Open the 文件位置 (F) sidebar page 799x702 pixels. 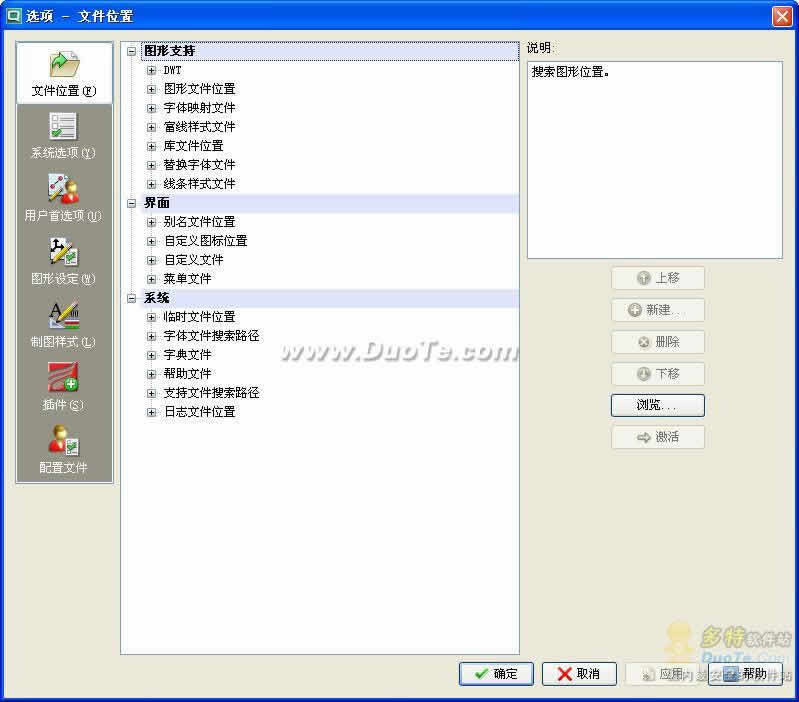(x=64, y=74)
